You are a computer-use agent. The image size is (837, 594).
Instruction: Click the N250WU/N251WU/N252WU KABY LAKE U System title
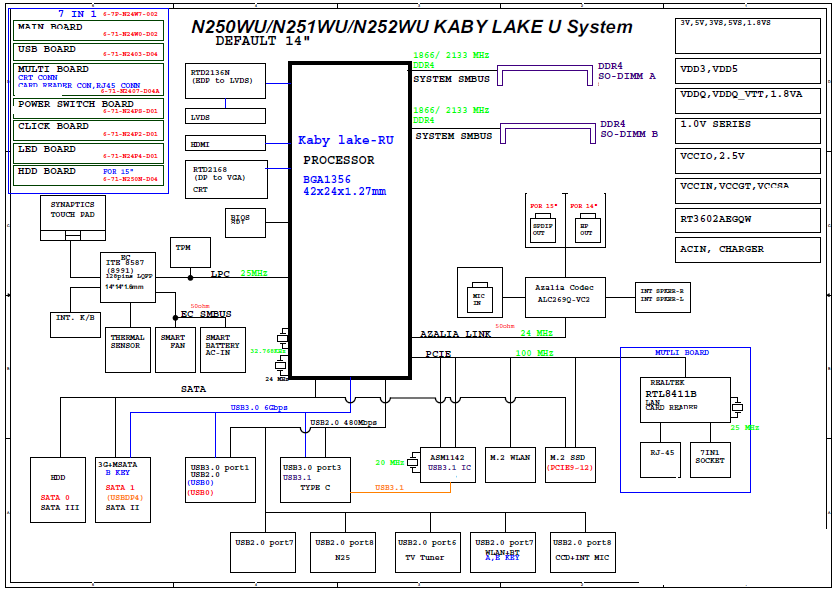[412, 27]
